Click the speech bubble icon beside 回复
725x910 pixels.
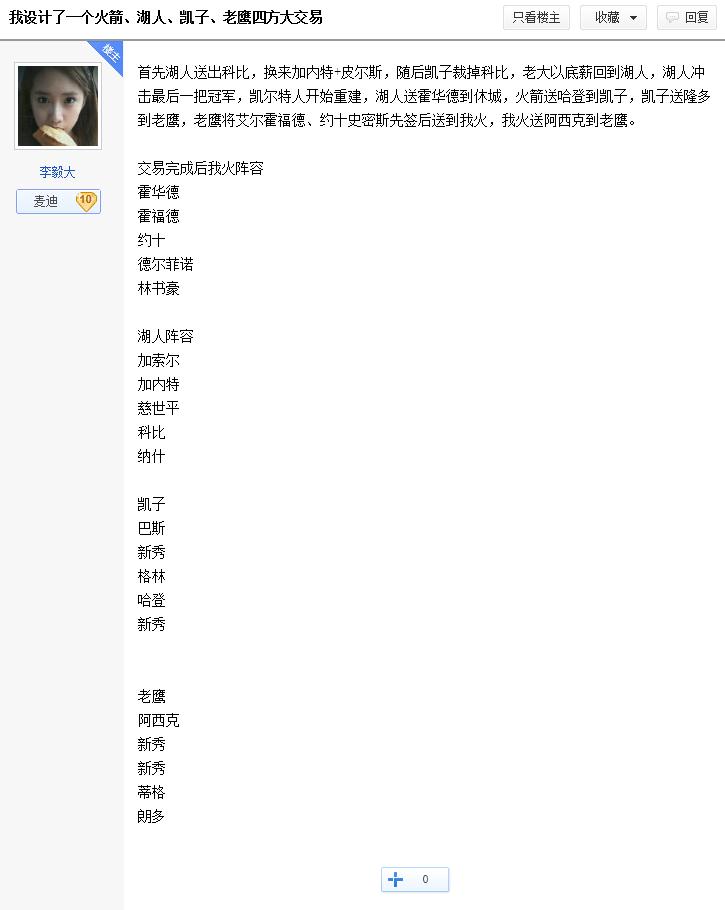coord(672,17)
